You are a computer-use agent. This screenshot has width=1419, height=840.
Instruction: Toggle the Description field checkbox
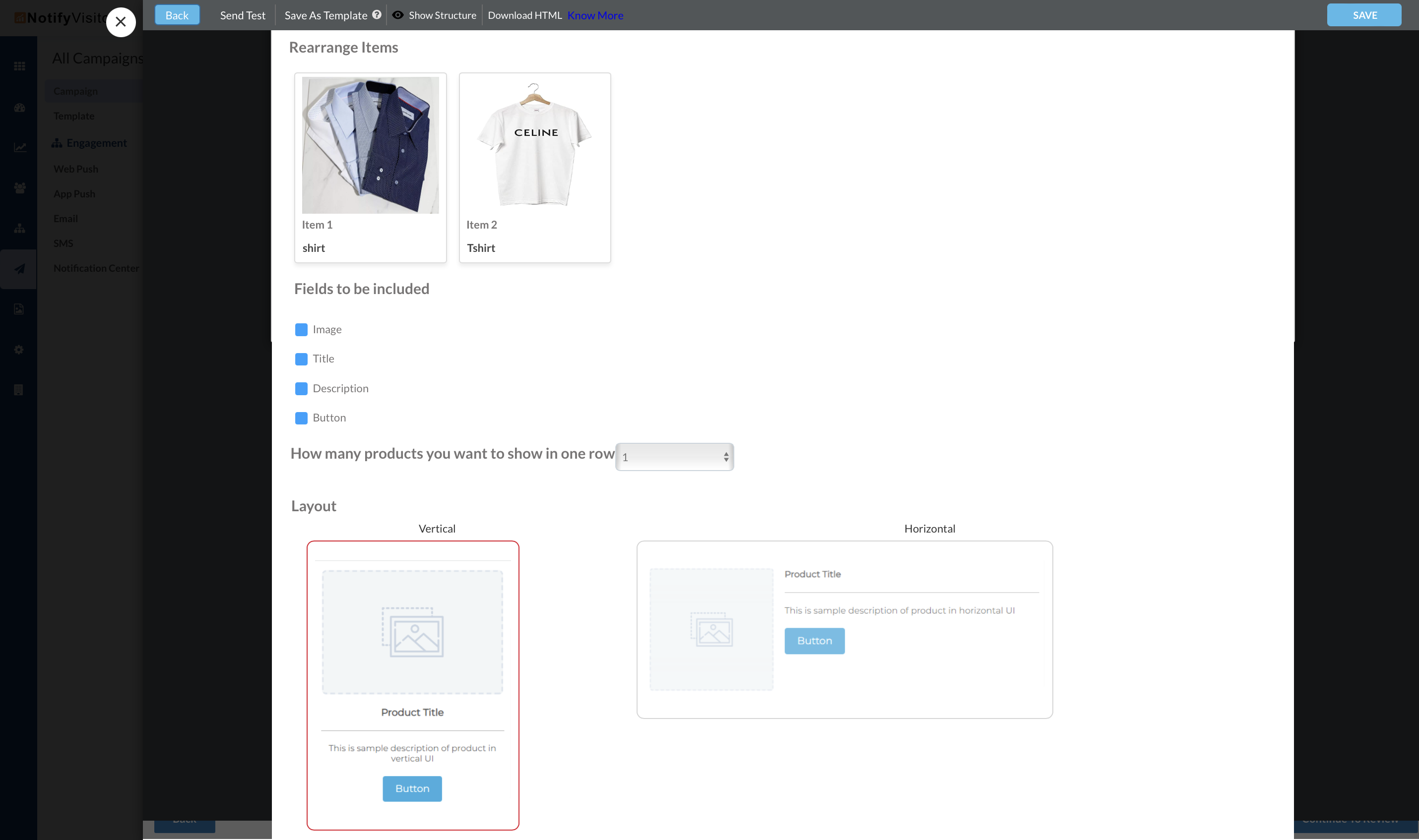[301, 388]
